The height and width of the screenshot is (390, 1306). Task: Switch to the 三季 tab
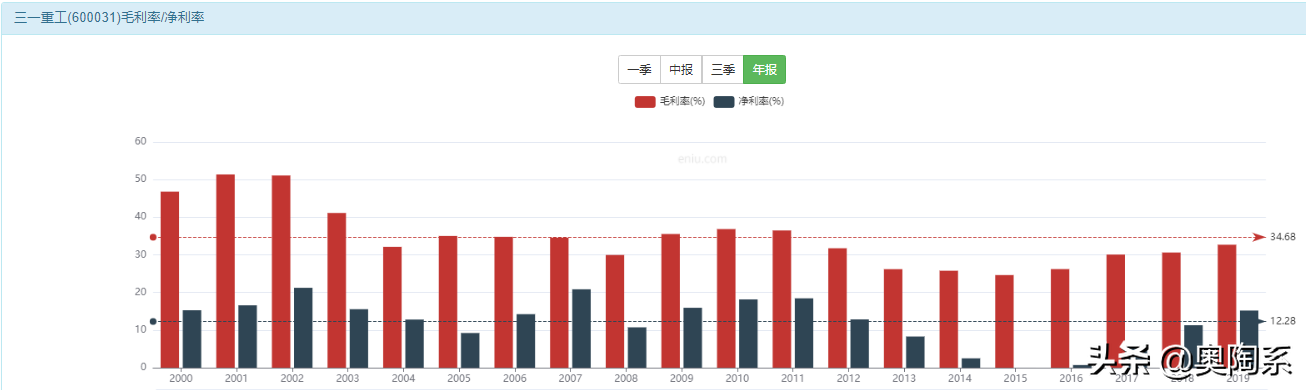(723, 70)
